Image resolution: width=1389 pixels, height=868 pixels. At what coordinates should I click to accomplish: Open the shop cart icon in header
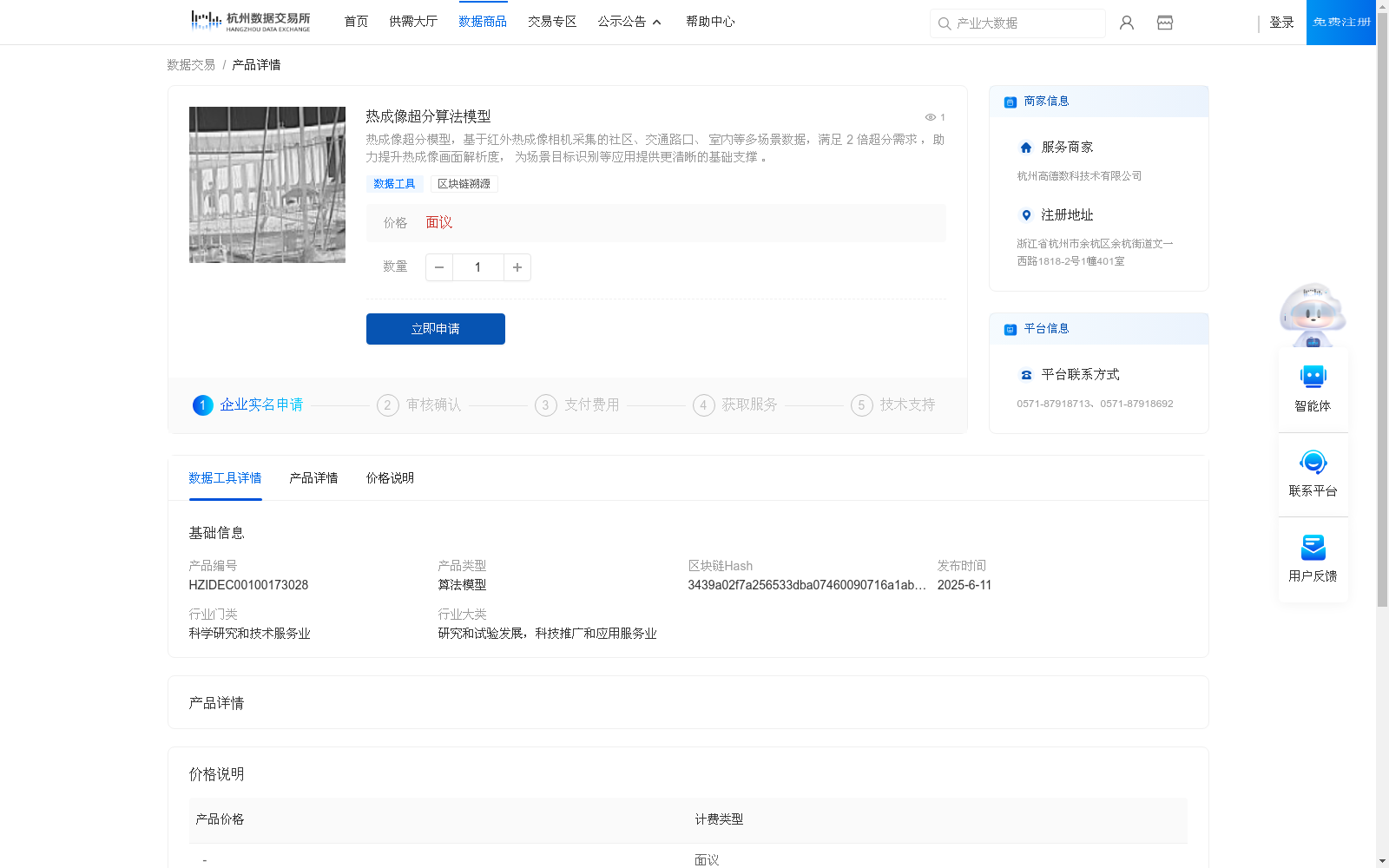[1165, 23]
